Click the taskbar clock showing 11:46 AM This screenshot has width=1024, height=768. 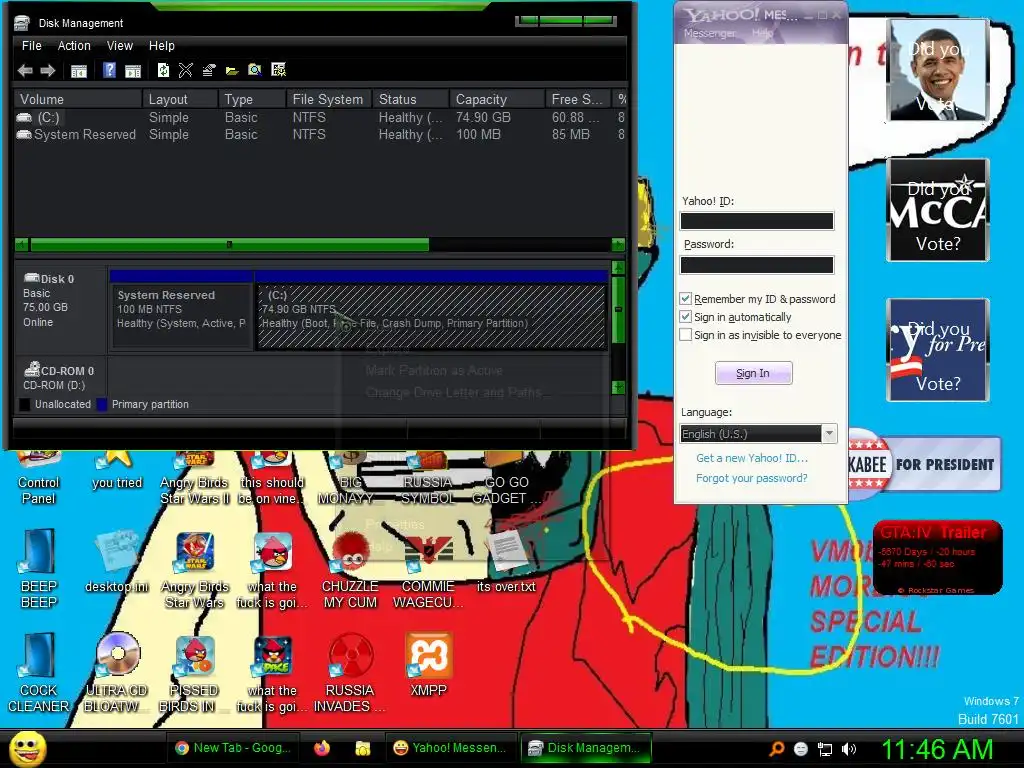tap(937, 749)
